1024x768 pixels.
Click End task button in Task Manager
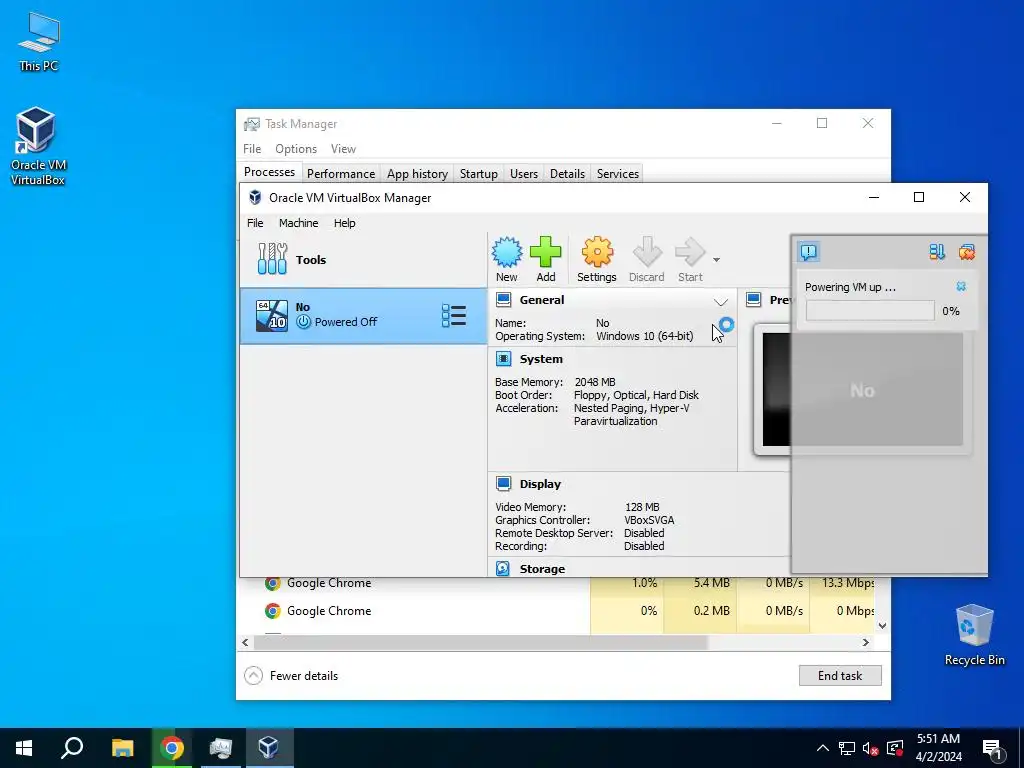coord(840,675)
